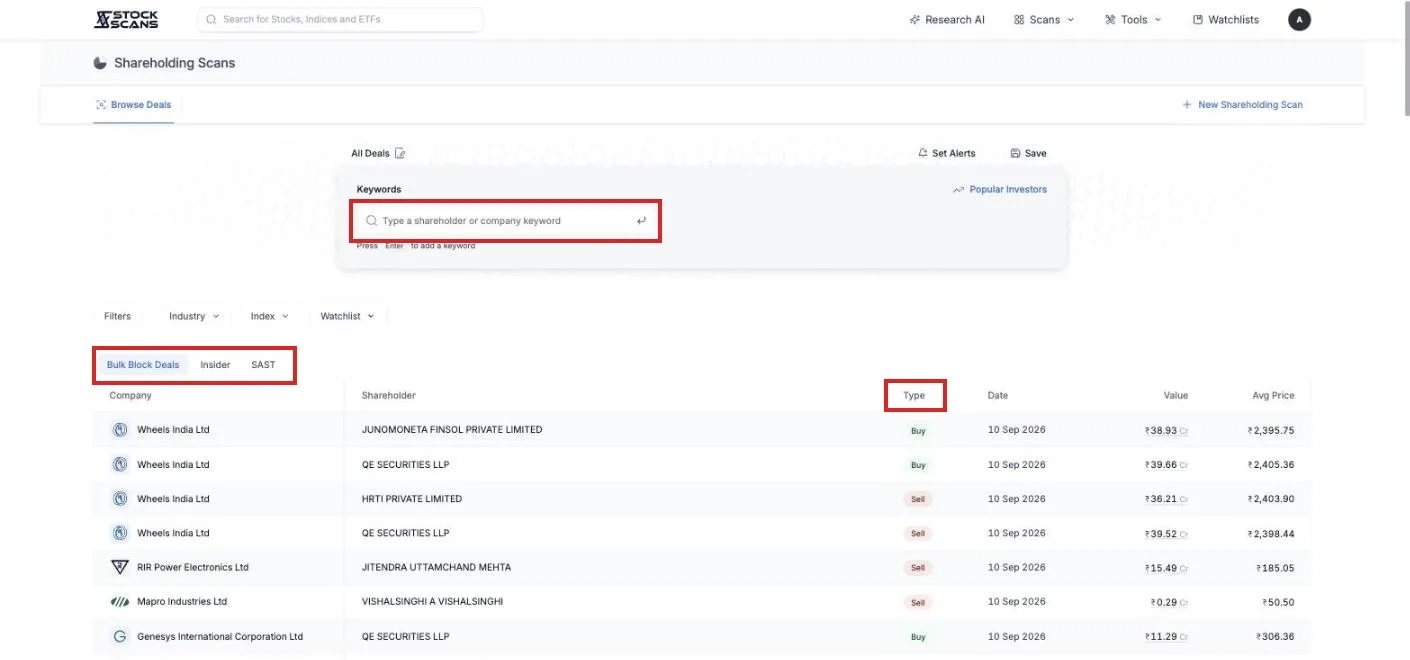Save the current scan

[x=1028, y=153]
